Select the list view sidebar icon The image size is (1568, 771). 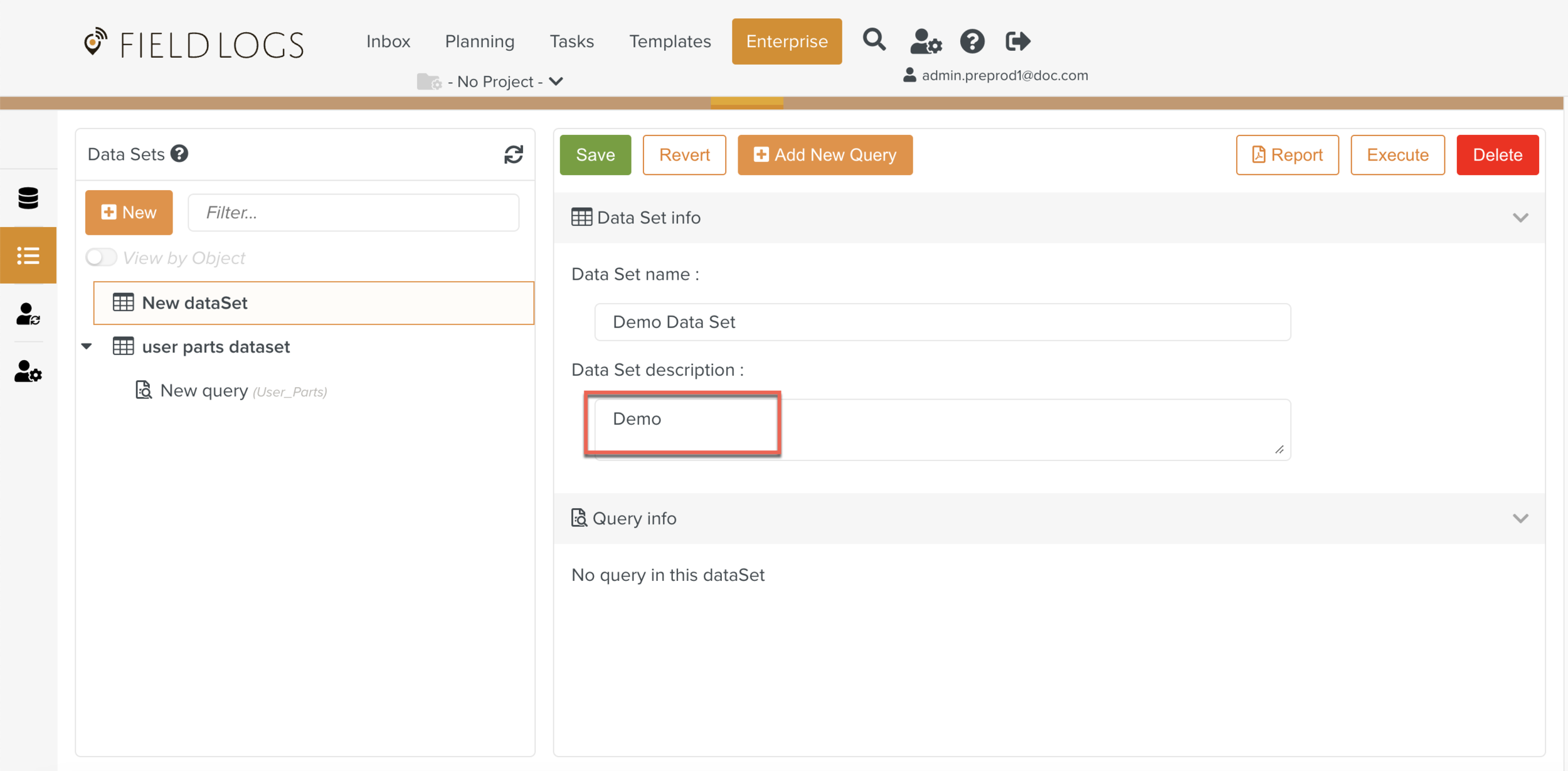[x=28, y=255]
